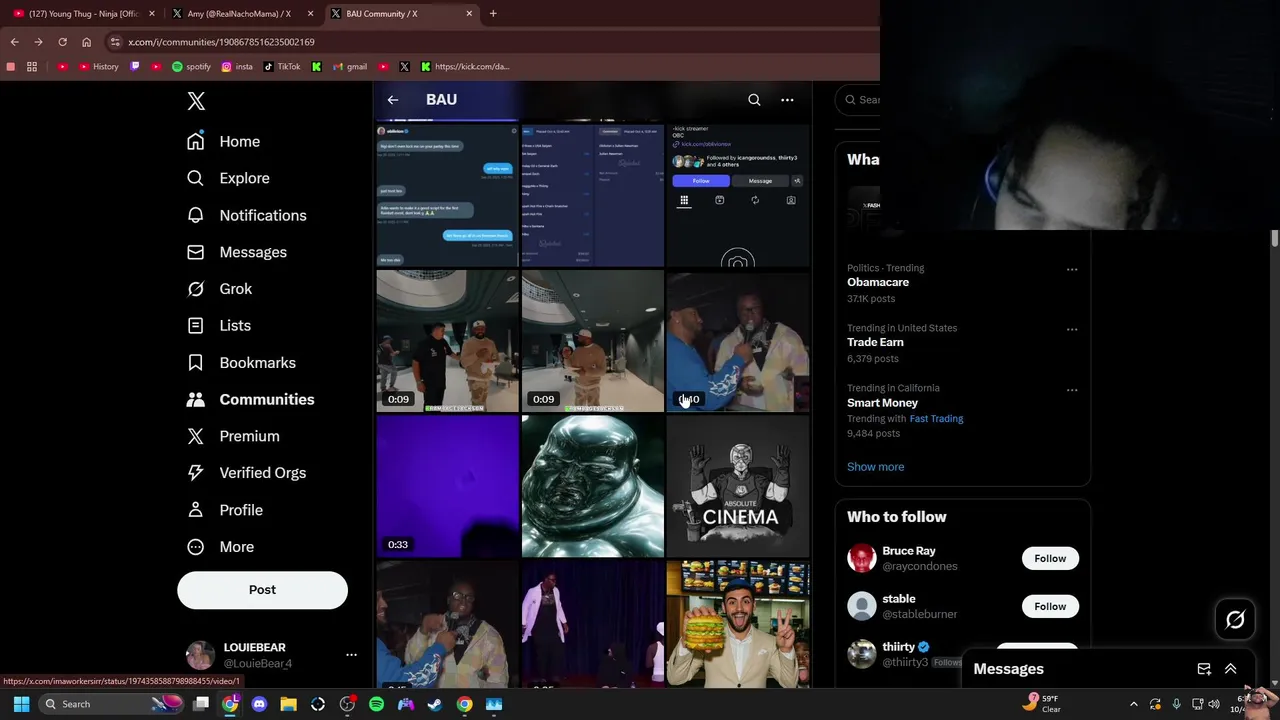Open spotify bookmark
The height and width of the screenshot is (720, 1280).
[191, 67]
